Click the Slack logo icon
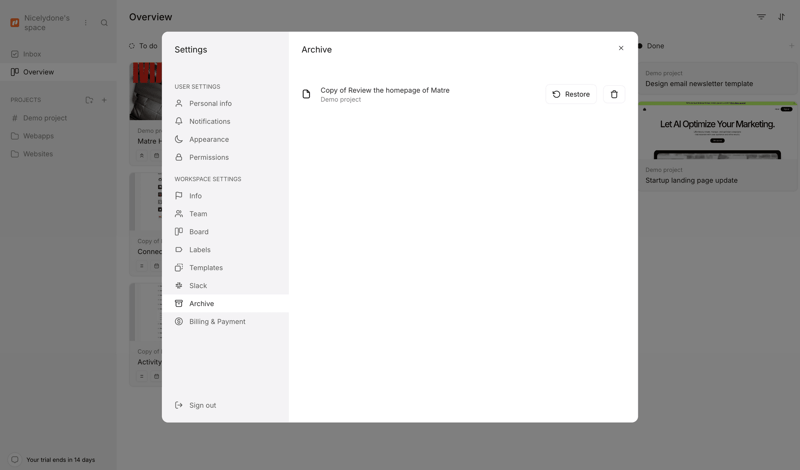 point(179,285)
